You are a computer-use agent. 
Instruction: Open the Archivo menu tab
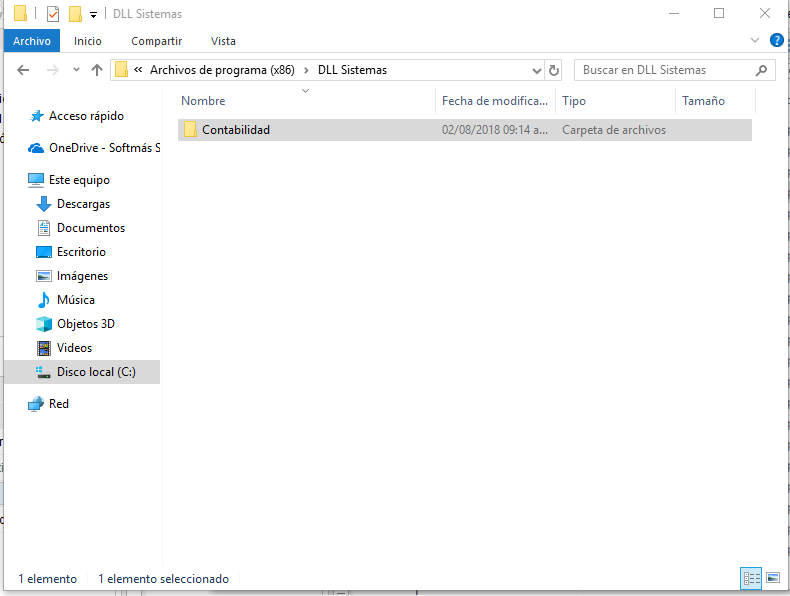point(32,41)
